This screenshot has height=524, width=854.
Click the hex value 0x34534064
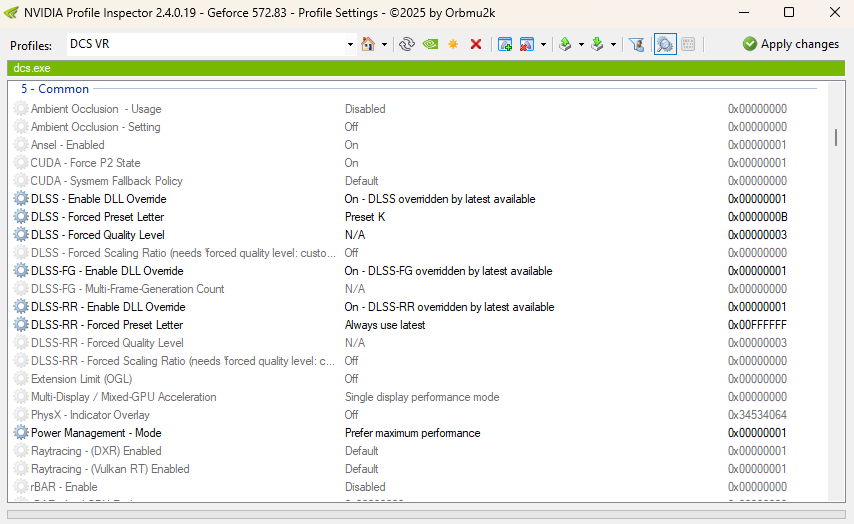(x=757, y=415)
